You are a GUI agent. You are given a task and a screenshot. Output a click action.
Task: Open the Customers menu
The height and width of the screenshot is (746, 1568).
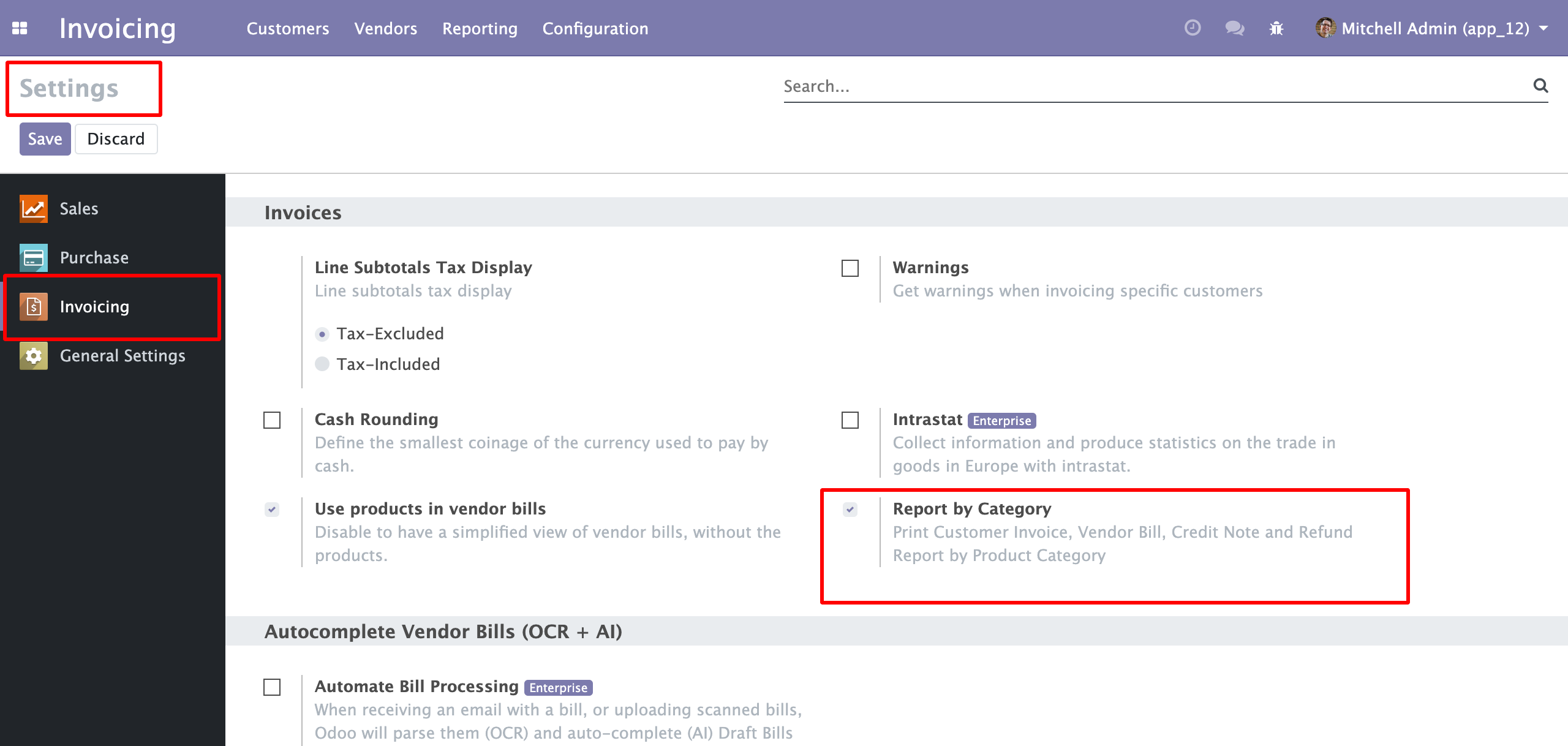click(288, 28)
